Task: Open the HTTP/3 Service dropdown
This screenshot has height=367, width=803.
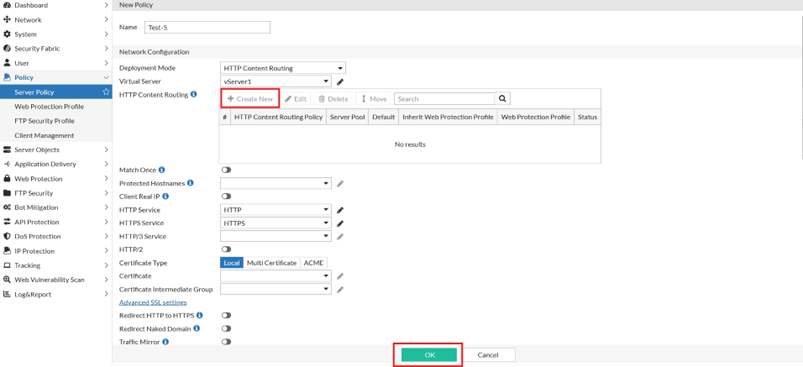Action: coord(276,236)
